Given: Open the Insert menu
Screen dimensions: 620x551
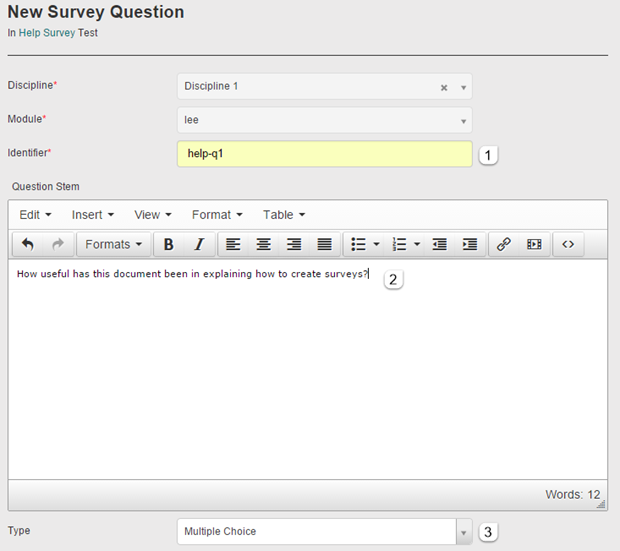Looking at the screenshot, I should 93,215.
